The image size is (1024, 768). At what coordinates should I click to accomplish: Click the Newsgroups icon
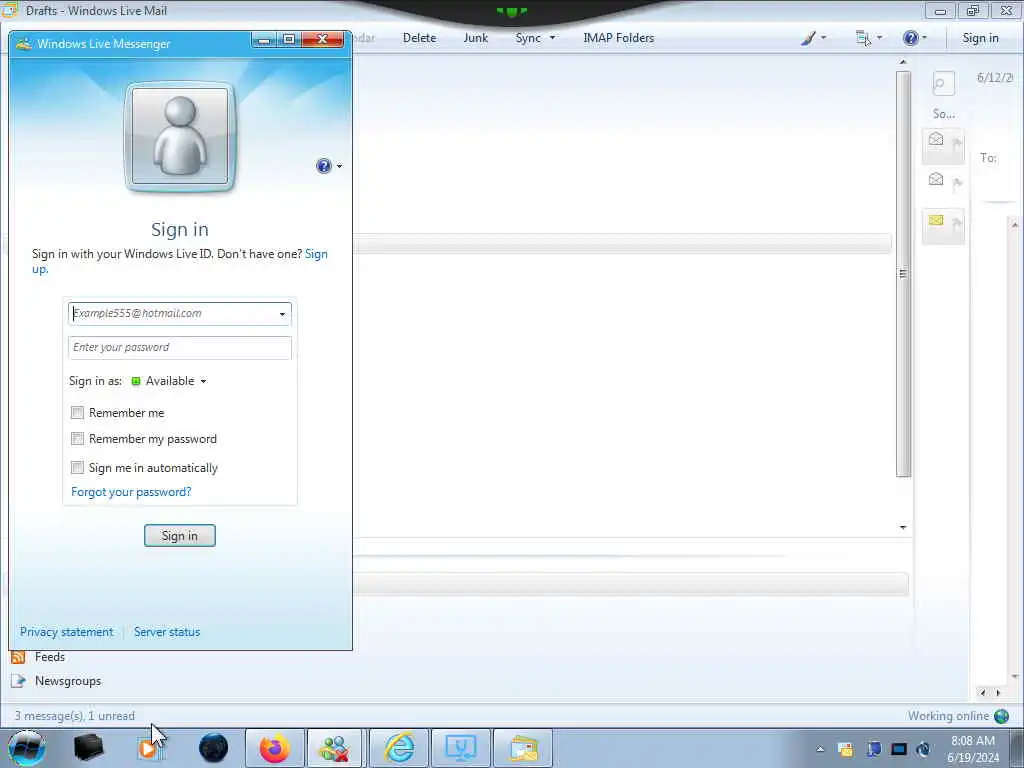click(18, 681)
